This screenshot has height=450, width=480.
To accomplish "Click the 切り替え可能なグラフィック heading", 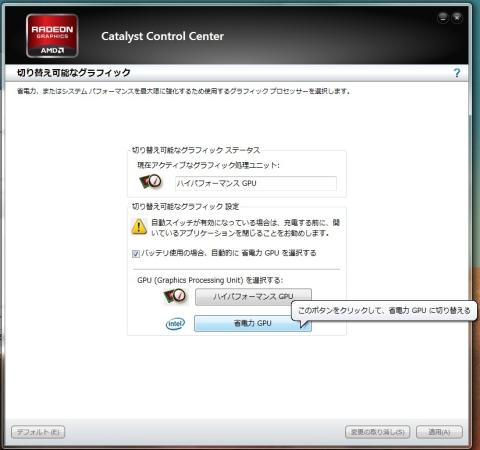I will tap(74, 73).
